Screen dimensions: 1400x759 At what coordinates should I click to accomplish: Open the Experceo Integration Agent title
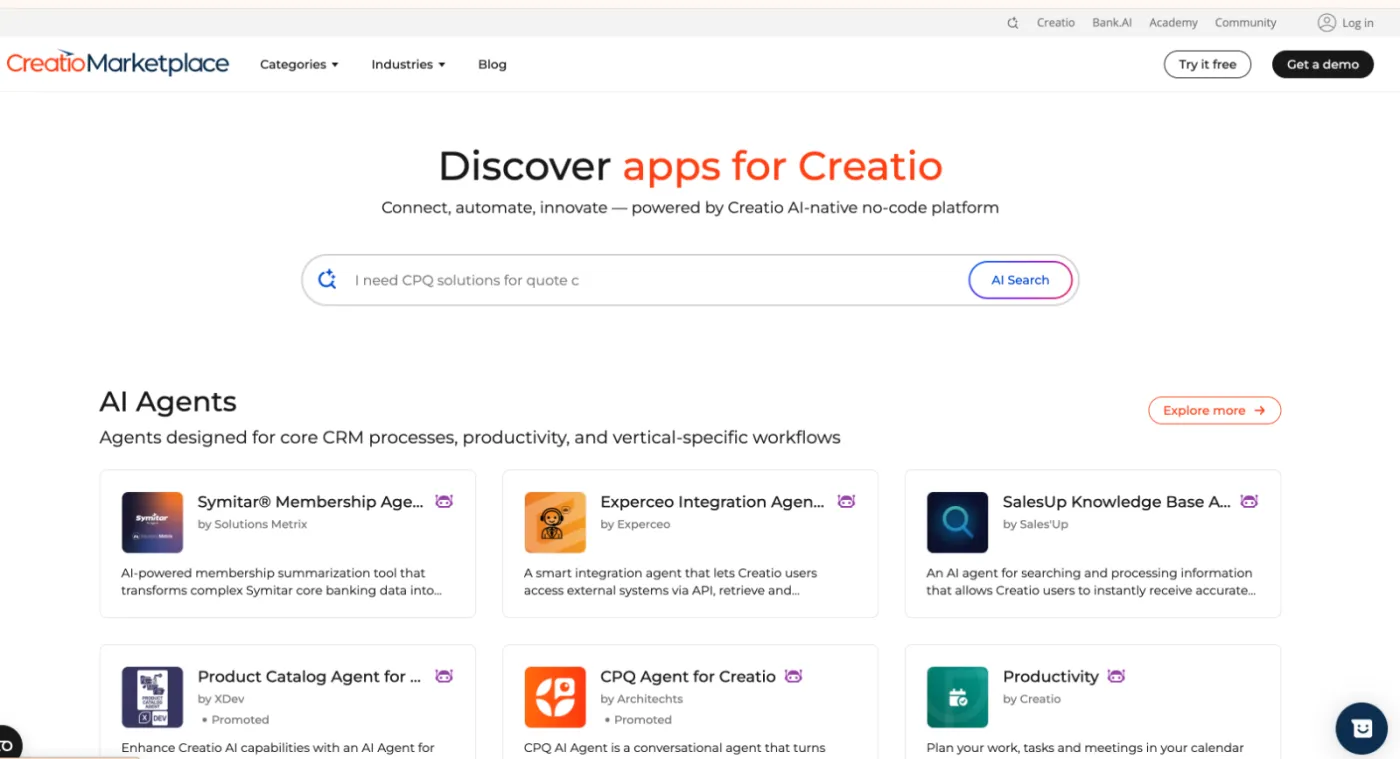point(712,502)
